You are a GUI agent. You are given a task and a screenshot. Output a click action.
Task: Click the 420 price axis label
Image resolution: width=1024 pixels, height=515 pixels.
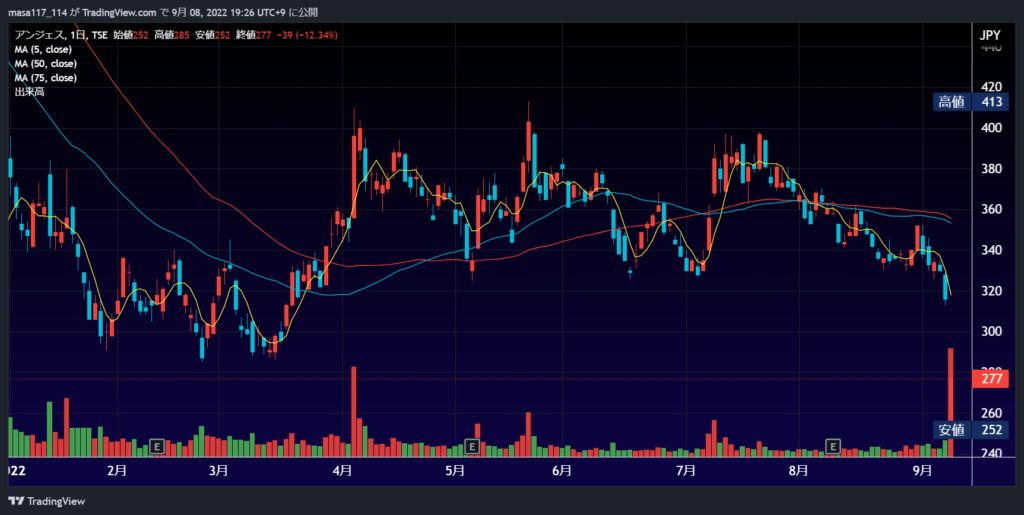991,87
